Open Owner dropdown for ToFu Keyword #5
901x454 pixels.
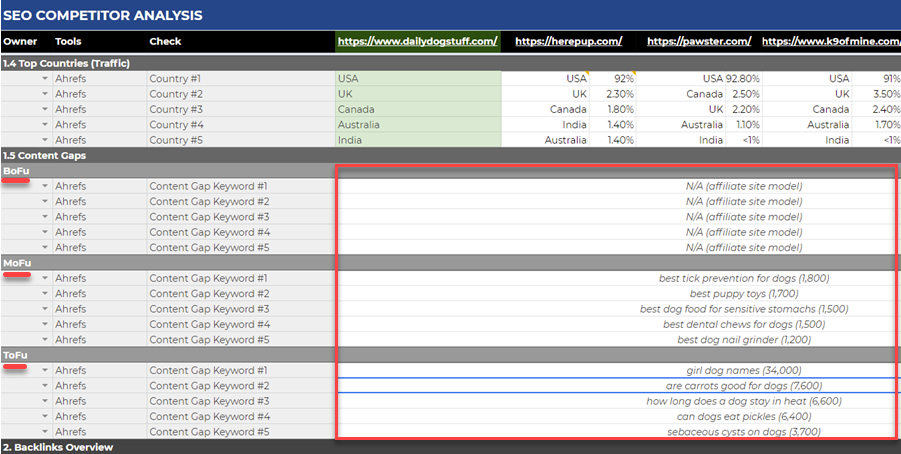44,432
